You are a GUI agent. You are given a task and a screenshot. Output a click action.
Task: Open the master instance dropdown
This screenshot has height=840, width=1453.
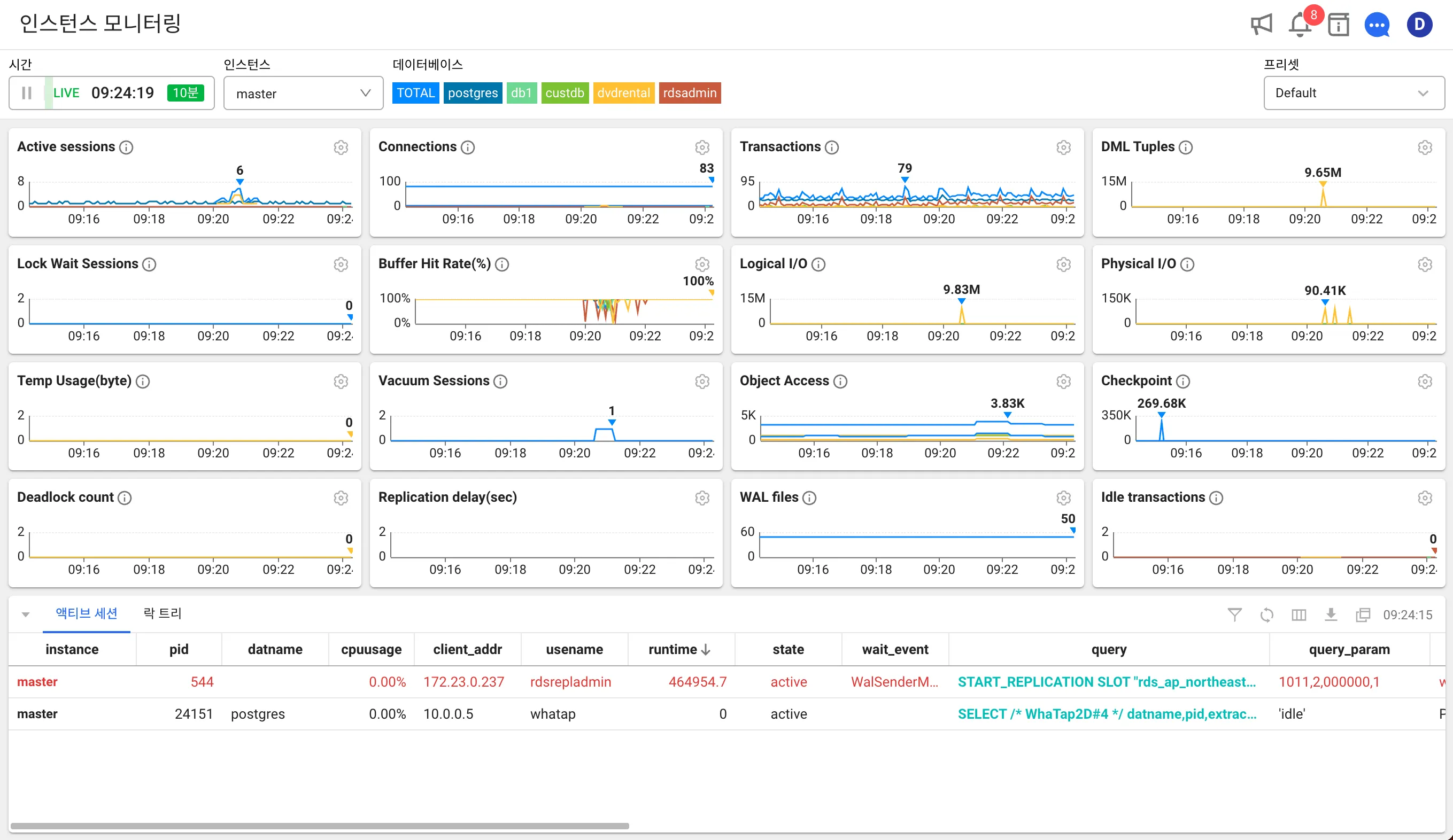[303, 94]
